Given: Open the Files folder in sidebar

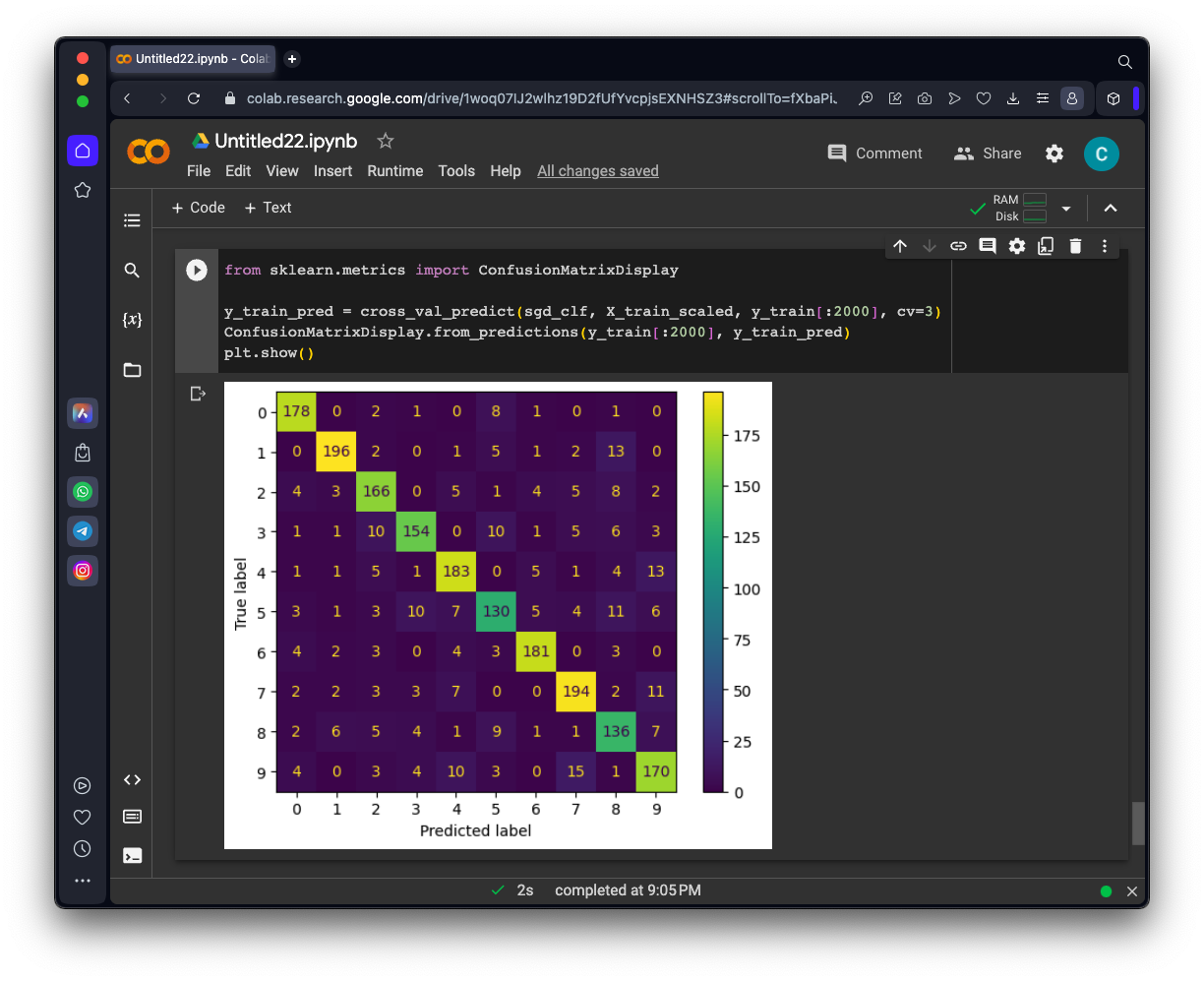Looking at the screenshot, I should (132, 370).
